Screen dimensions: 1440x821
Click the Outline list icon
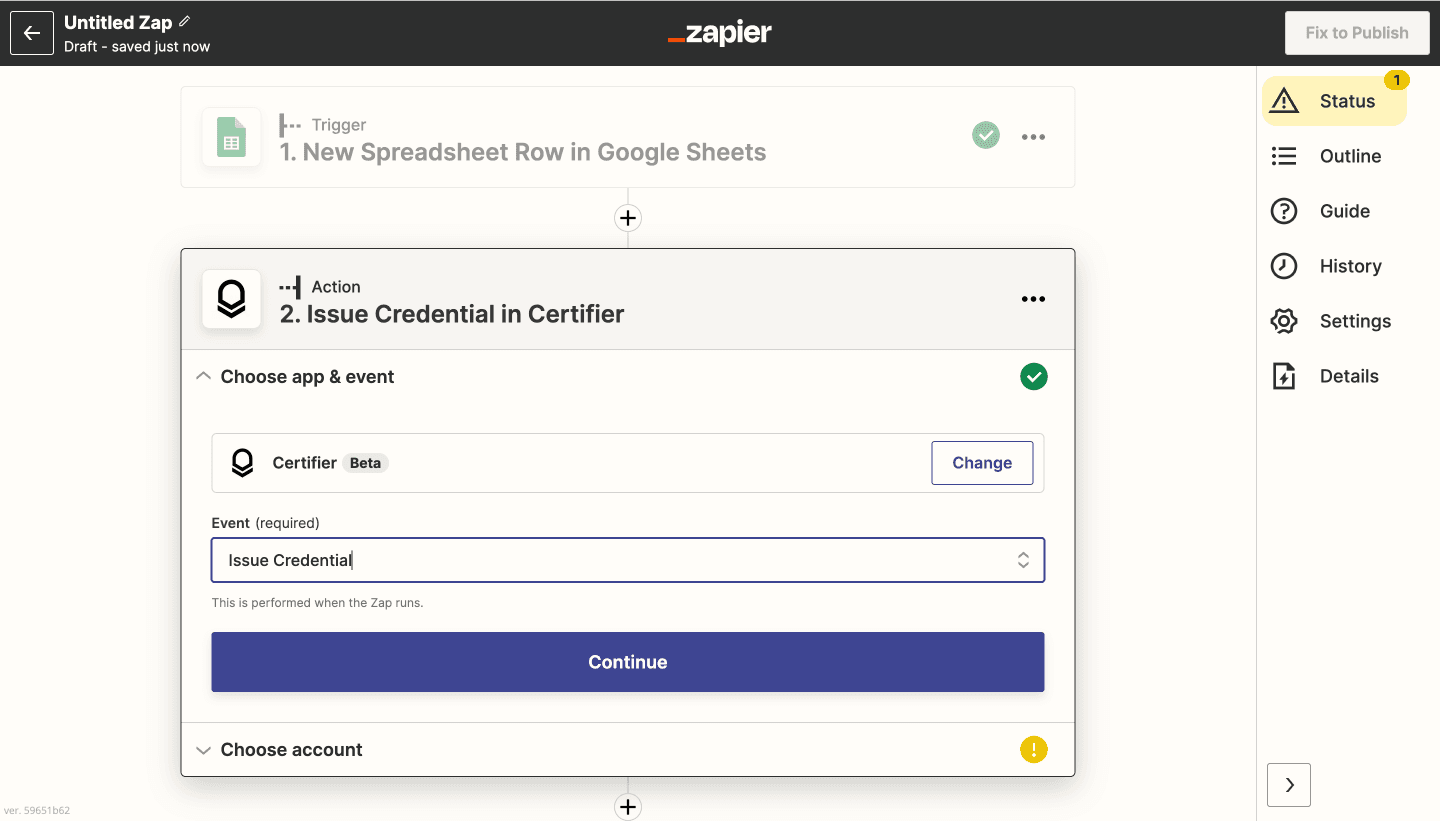(1284, 156)
